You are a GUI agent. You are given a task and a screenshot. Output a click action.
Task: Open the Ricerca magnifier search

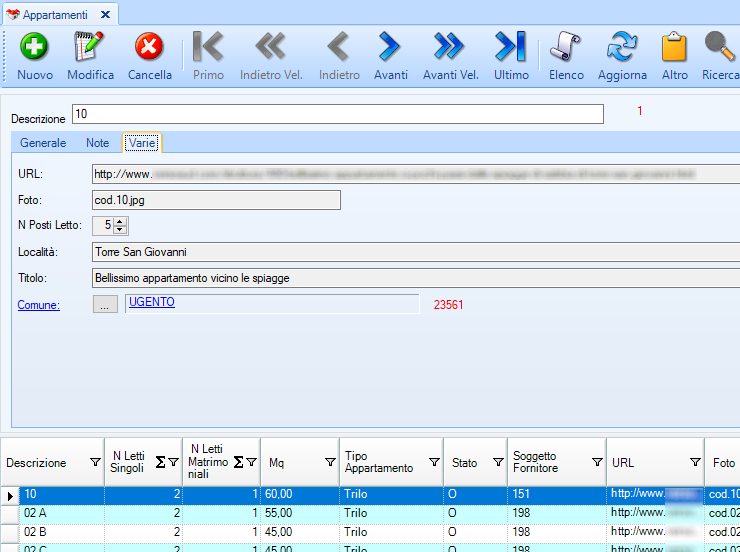(719, 47)
